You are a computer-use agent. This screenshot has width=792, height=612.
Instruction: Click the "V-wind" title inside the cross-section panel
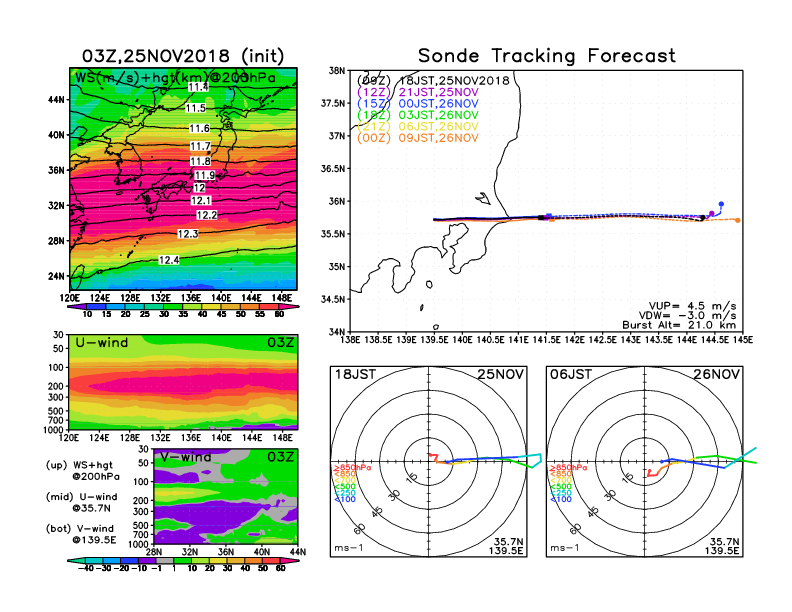(186, 457)
